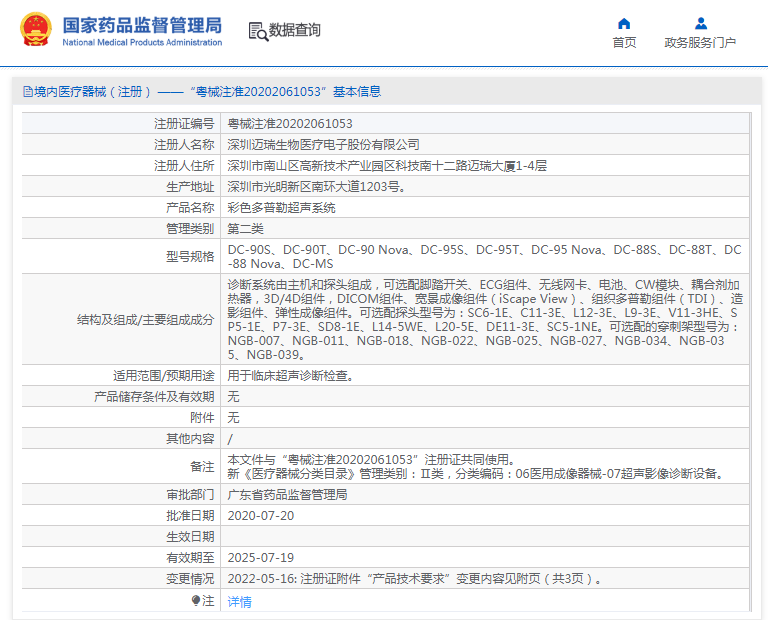Click the 附件 label cell
The image size is (768, 620).
click(x=202, y=418)
